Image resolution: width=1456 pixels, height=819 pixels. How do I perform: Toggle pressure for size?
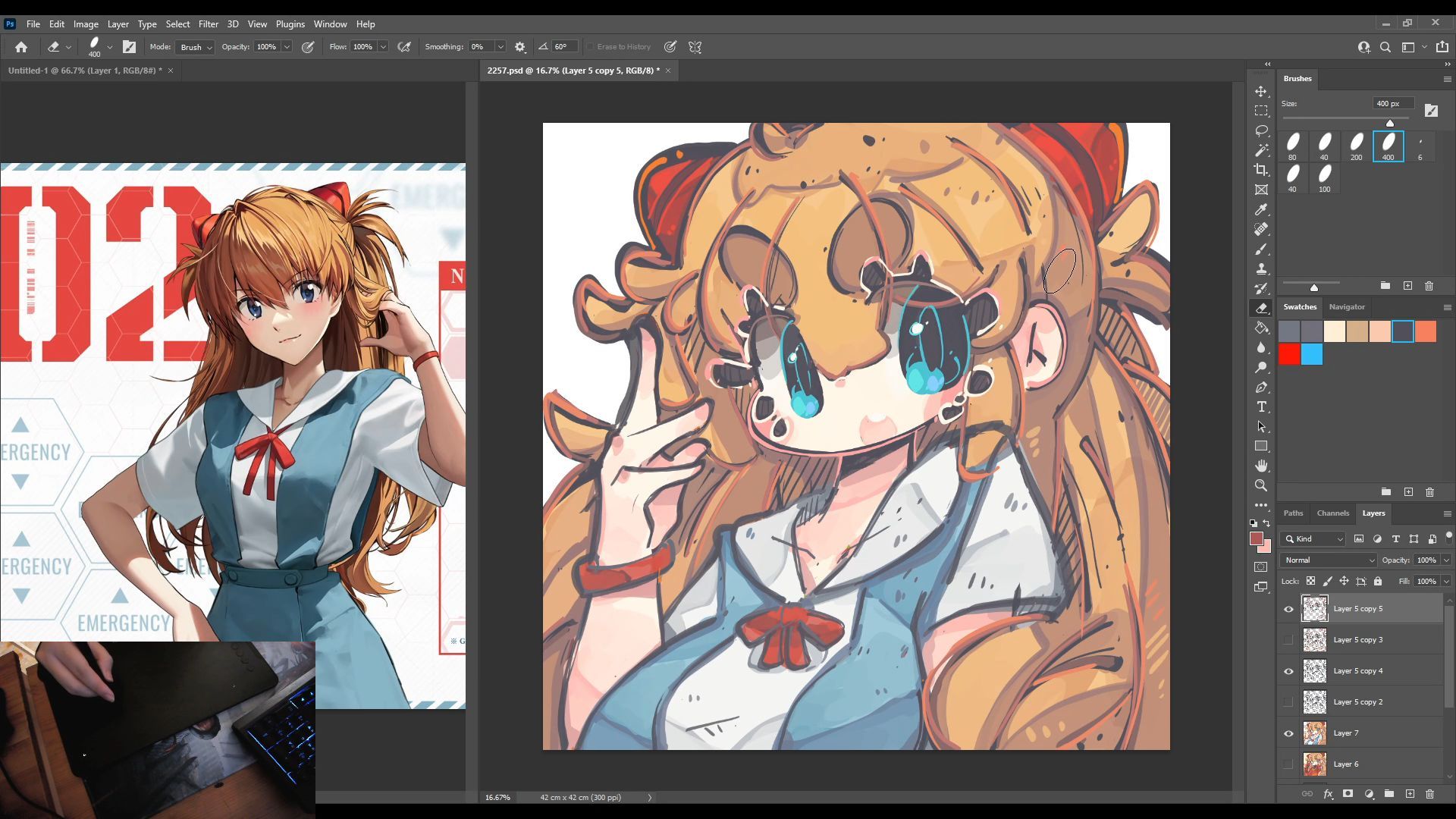pos(670,47)
